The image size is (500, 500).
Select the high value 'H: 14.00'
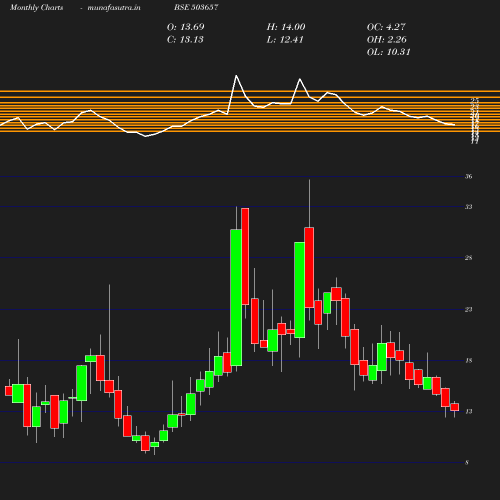[286, 27]
